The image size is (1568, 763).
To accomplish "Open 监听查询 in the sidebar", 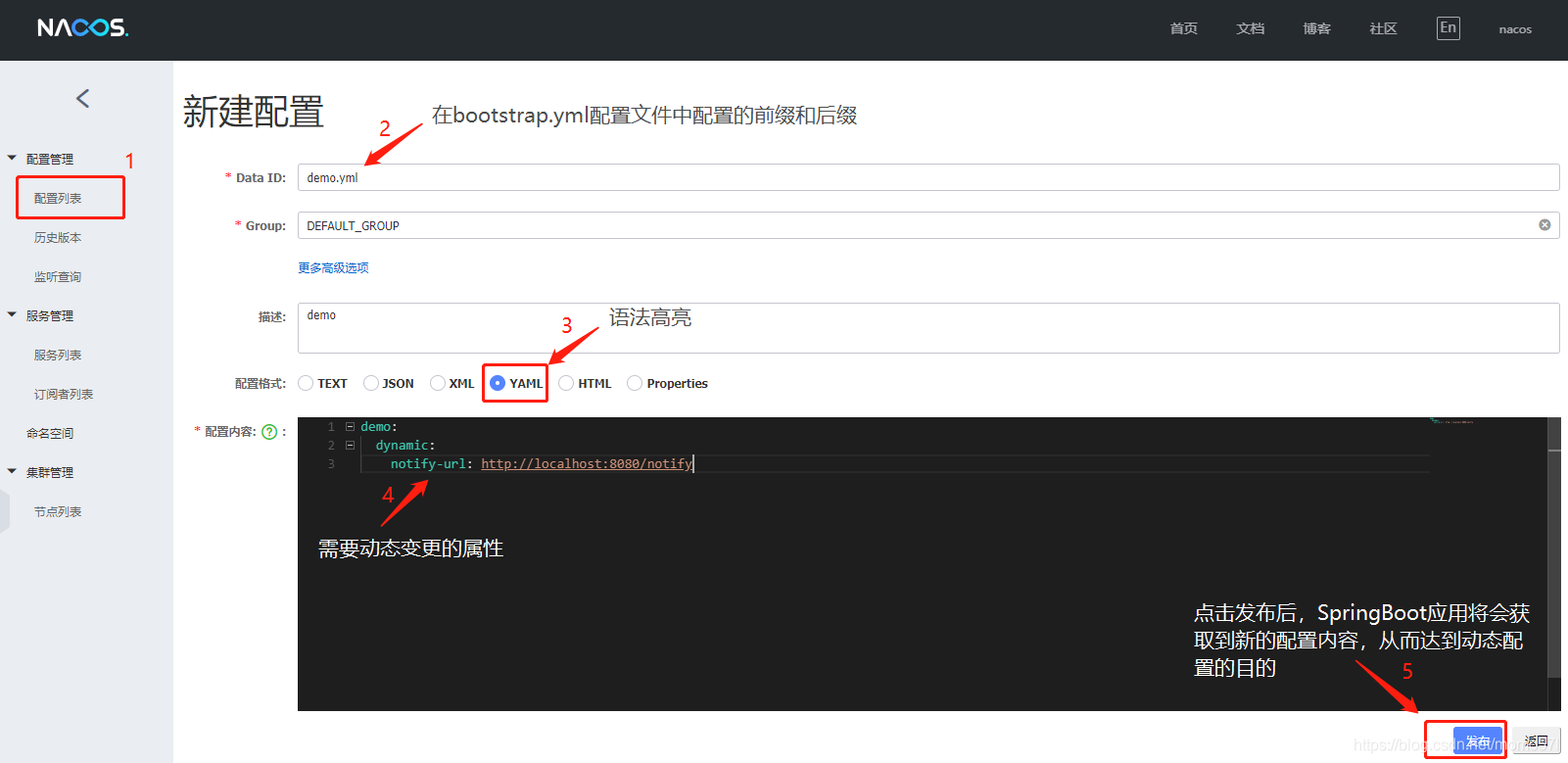I will pos(58,276).
